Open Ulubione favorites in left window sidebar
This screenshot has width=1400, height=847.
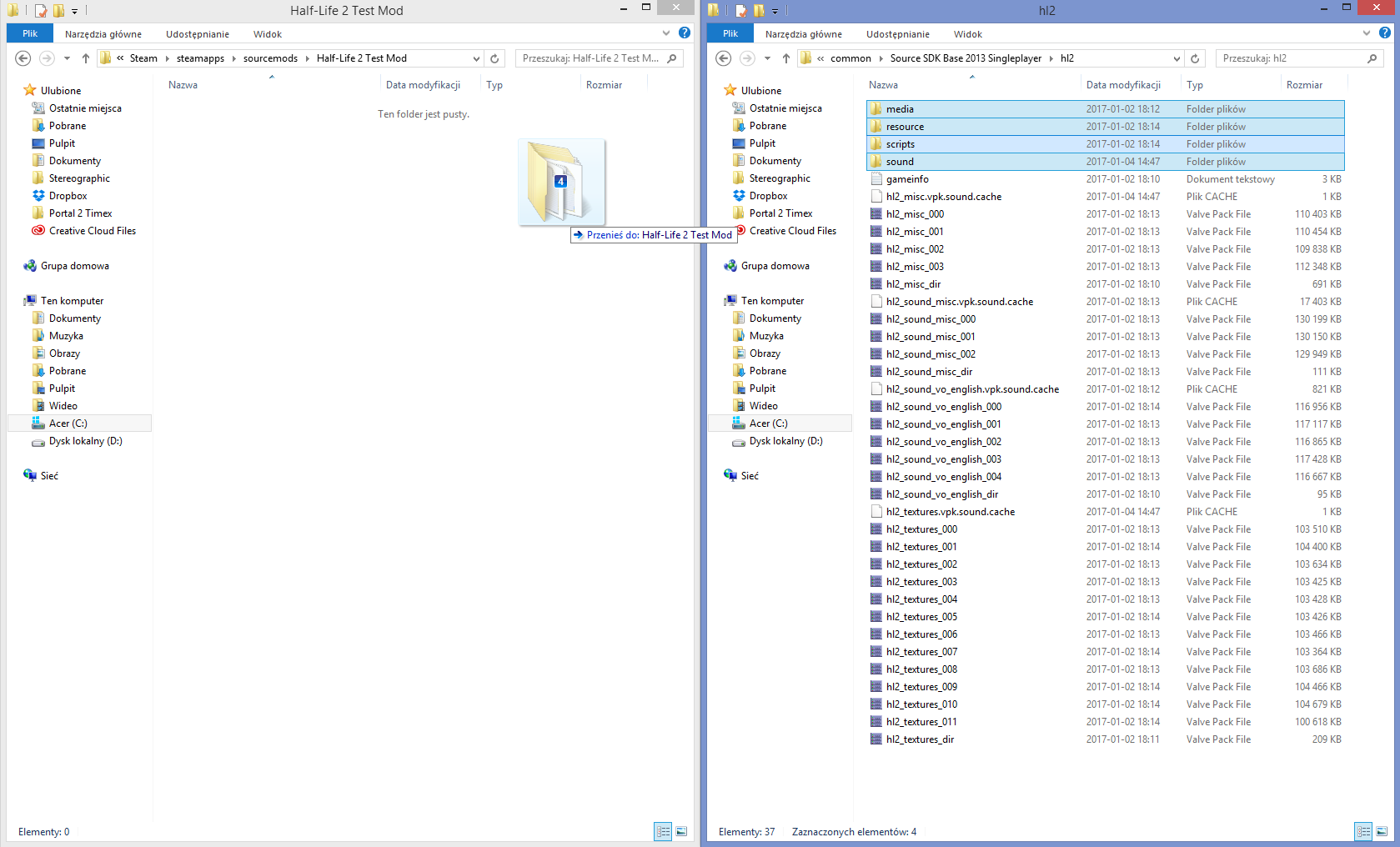click(61, 90)
